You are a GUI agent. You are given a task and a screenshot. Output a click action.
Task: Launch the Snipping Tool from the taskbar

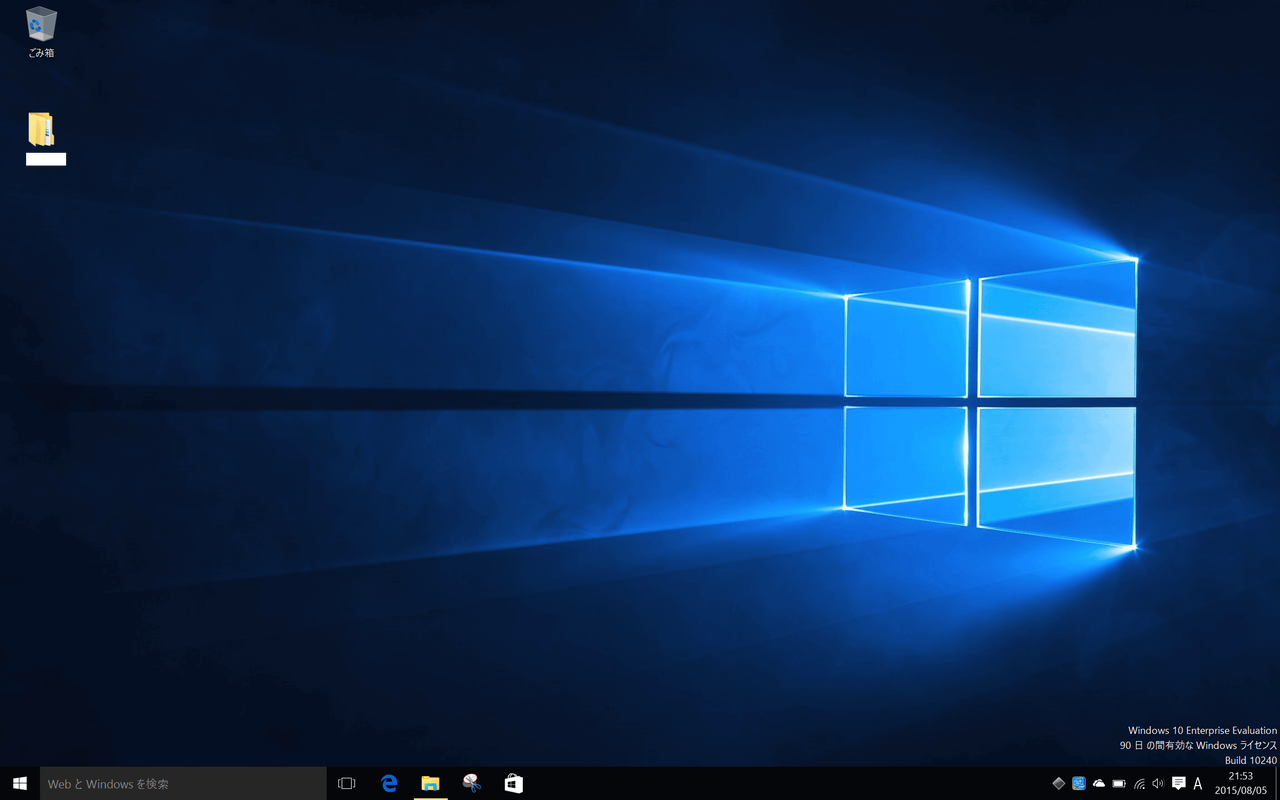[x=472, y=784]
